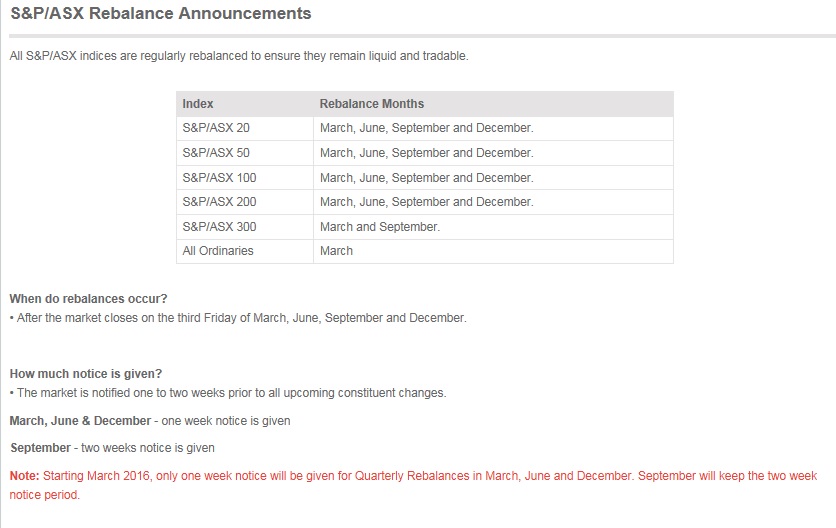836x528 pixels.
Task: Click the 'When do rebalances occur?' heading
Action: [x=89, y=299]
